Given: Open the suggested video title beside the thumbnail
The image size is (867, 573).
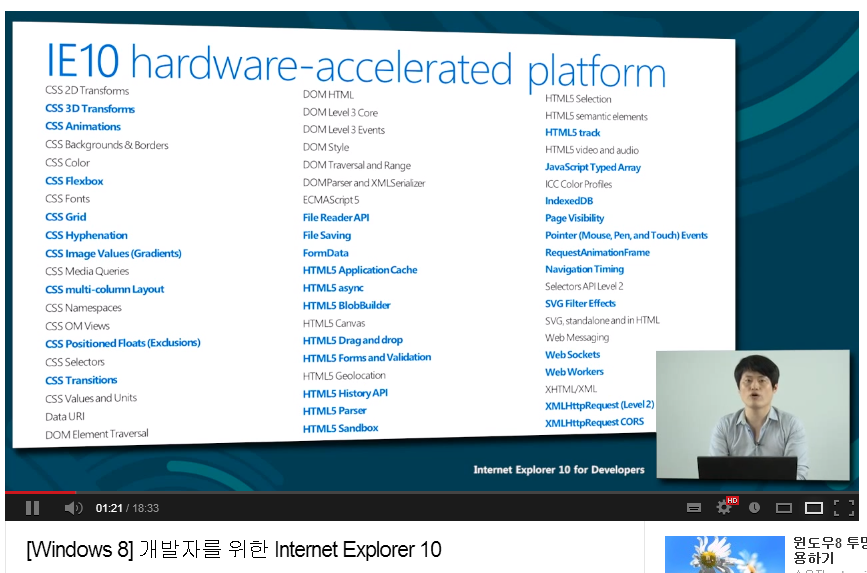Looking at the screenshot, I should coord(829,549).
